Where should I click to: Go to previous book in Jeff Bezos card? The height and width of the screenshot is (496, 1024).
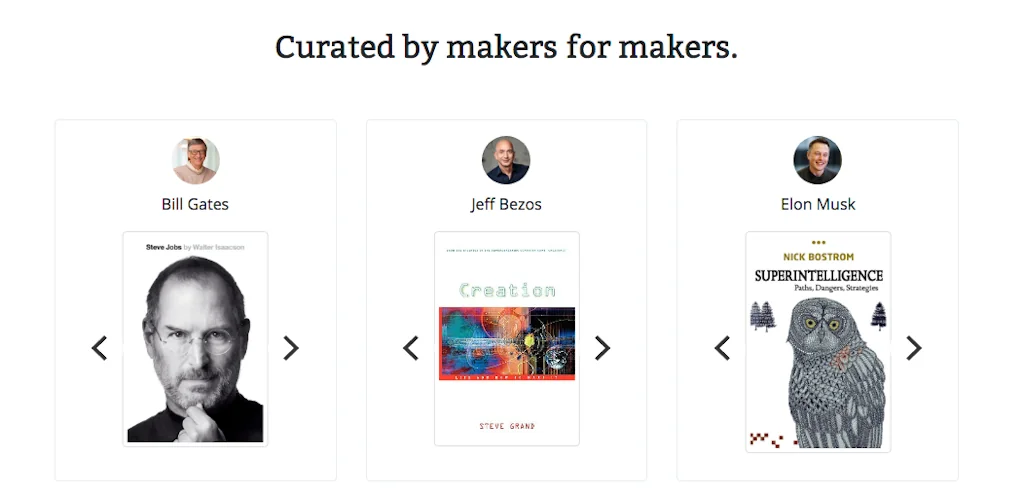(x=410, y=348)
